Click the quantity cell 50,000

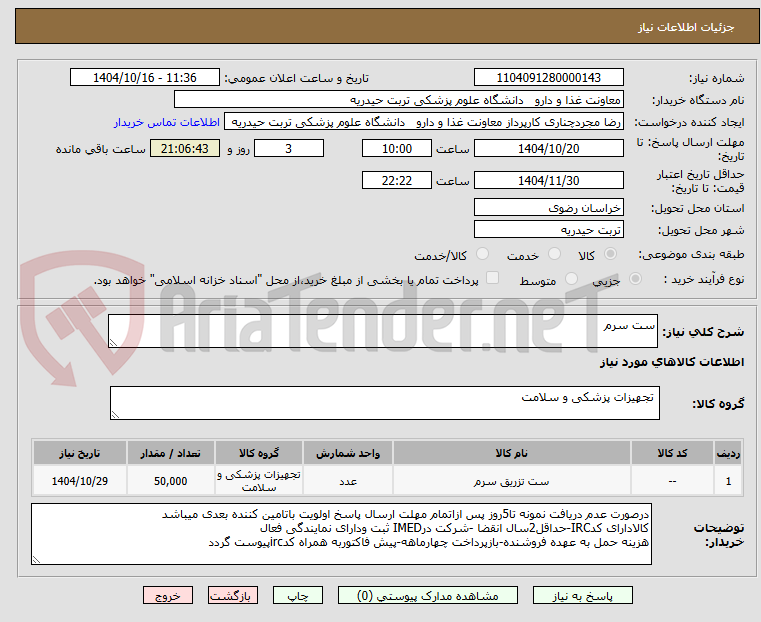tap(170, 481)
